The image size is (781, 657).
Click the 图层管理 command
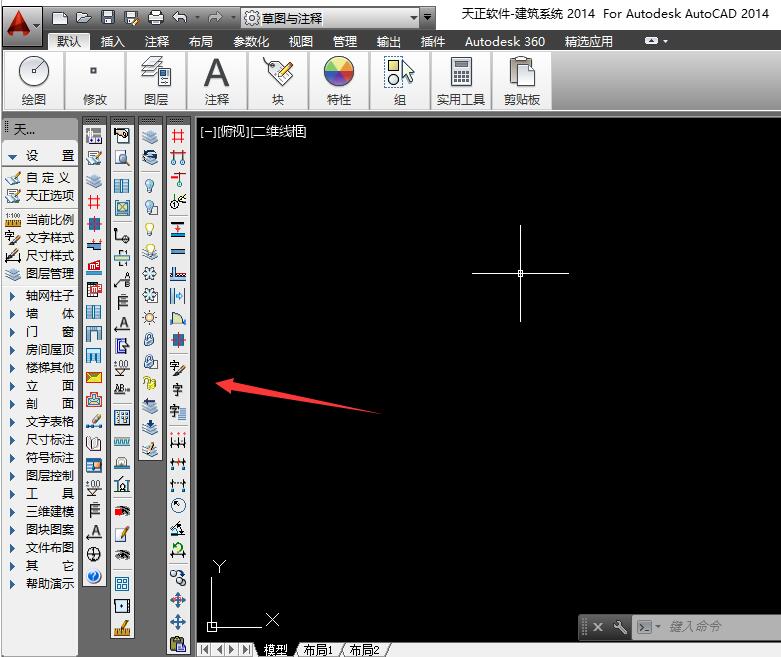pyautogui.click(x=48, y=273)
